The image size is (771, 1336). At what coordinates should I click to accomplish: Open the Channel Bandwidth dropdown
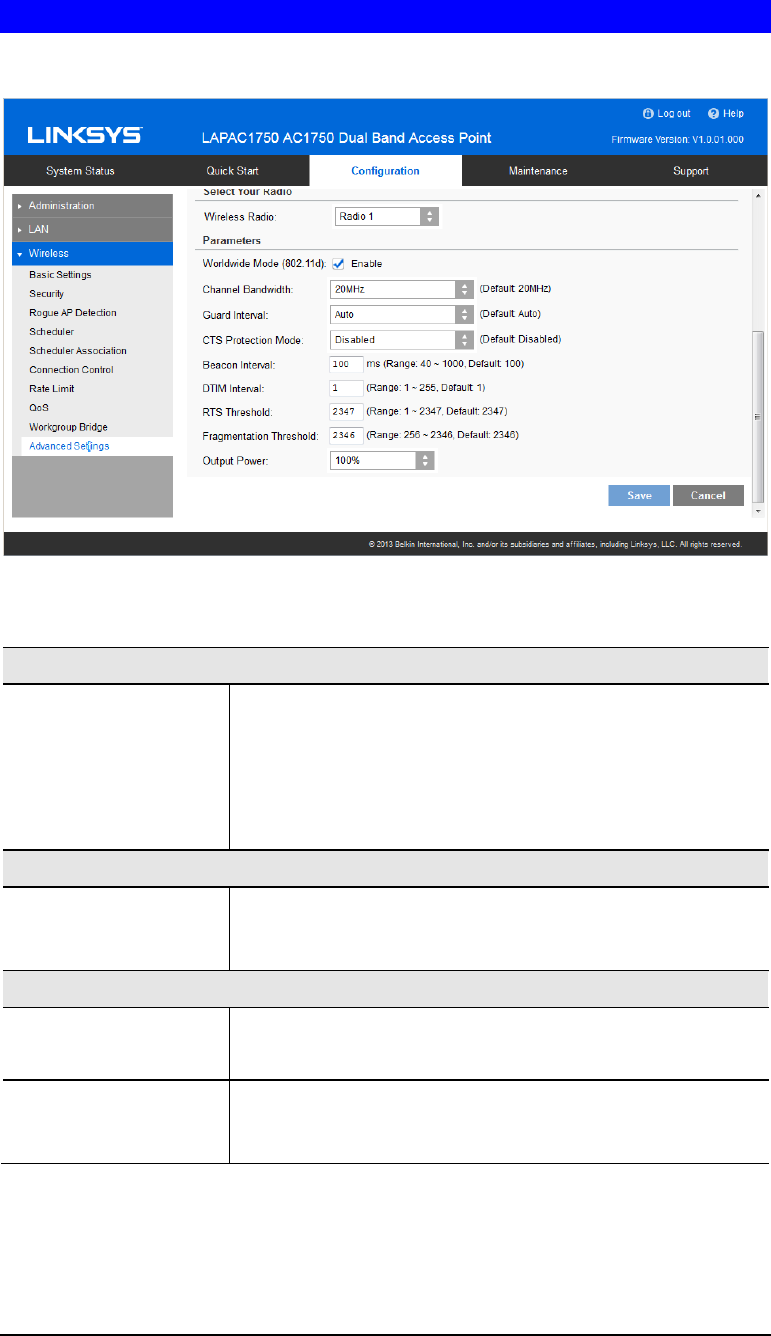click(402, 289)
